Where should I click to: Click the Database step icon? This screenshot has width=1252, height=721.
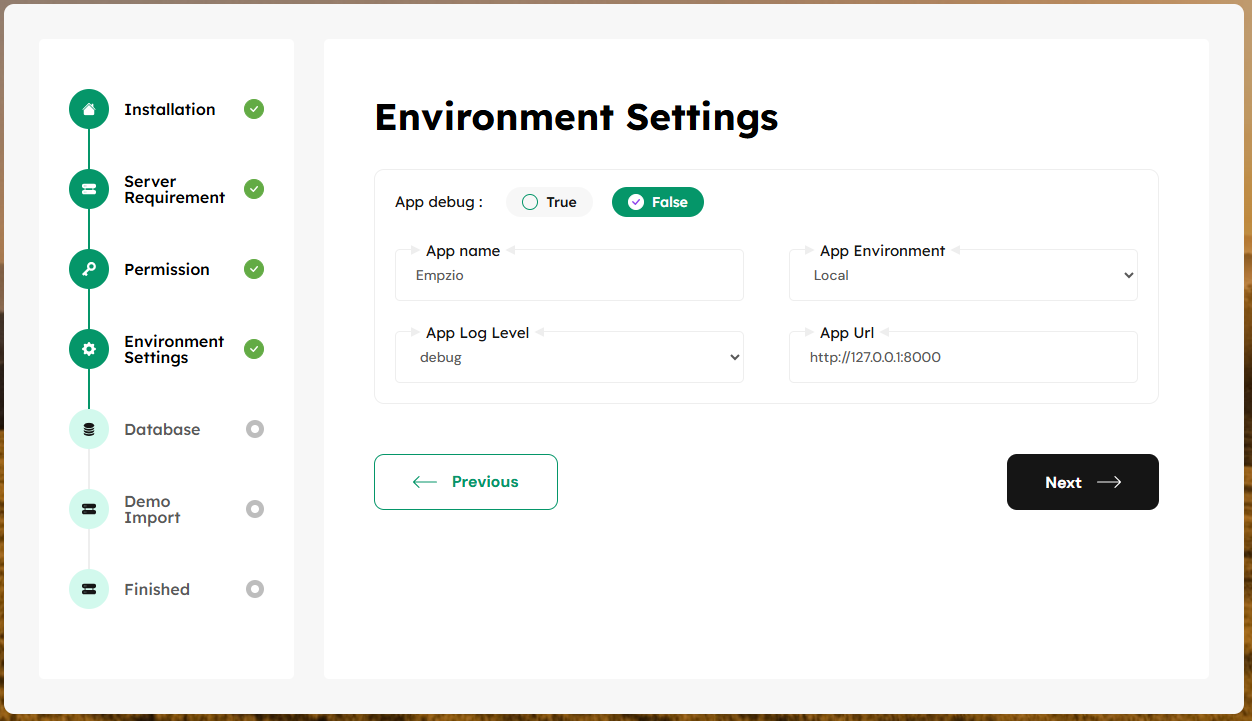89,429
